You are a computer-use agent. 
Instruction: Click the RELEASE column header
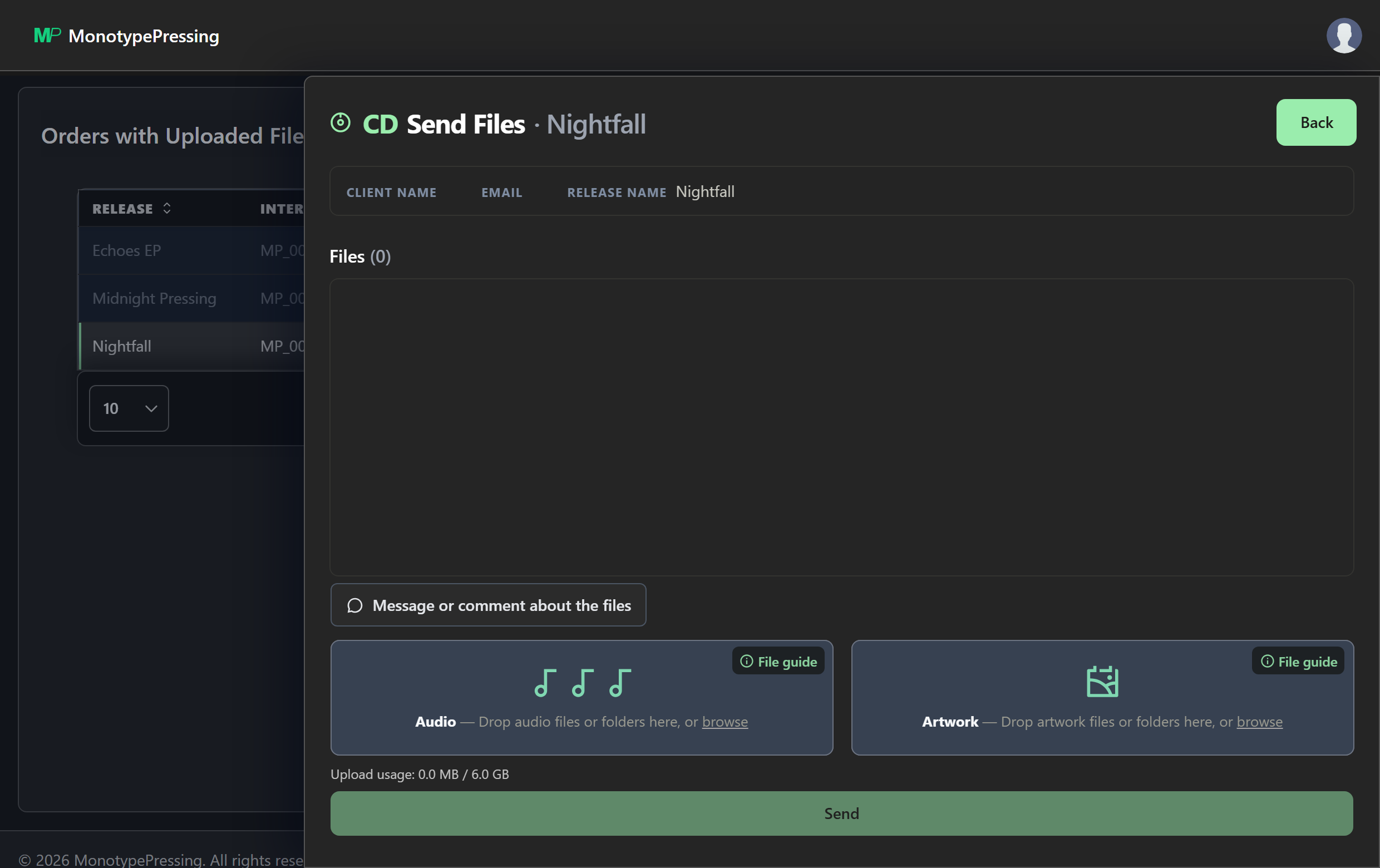click(122, 209)
